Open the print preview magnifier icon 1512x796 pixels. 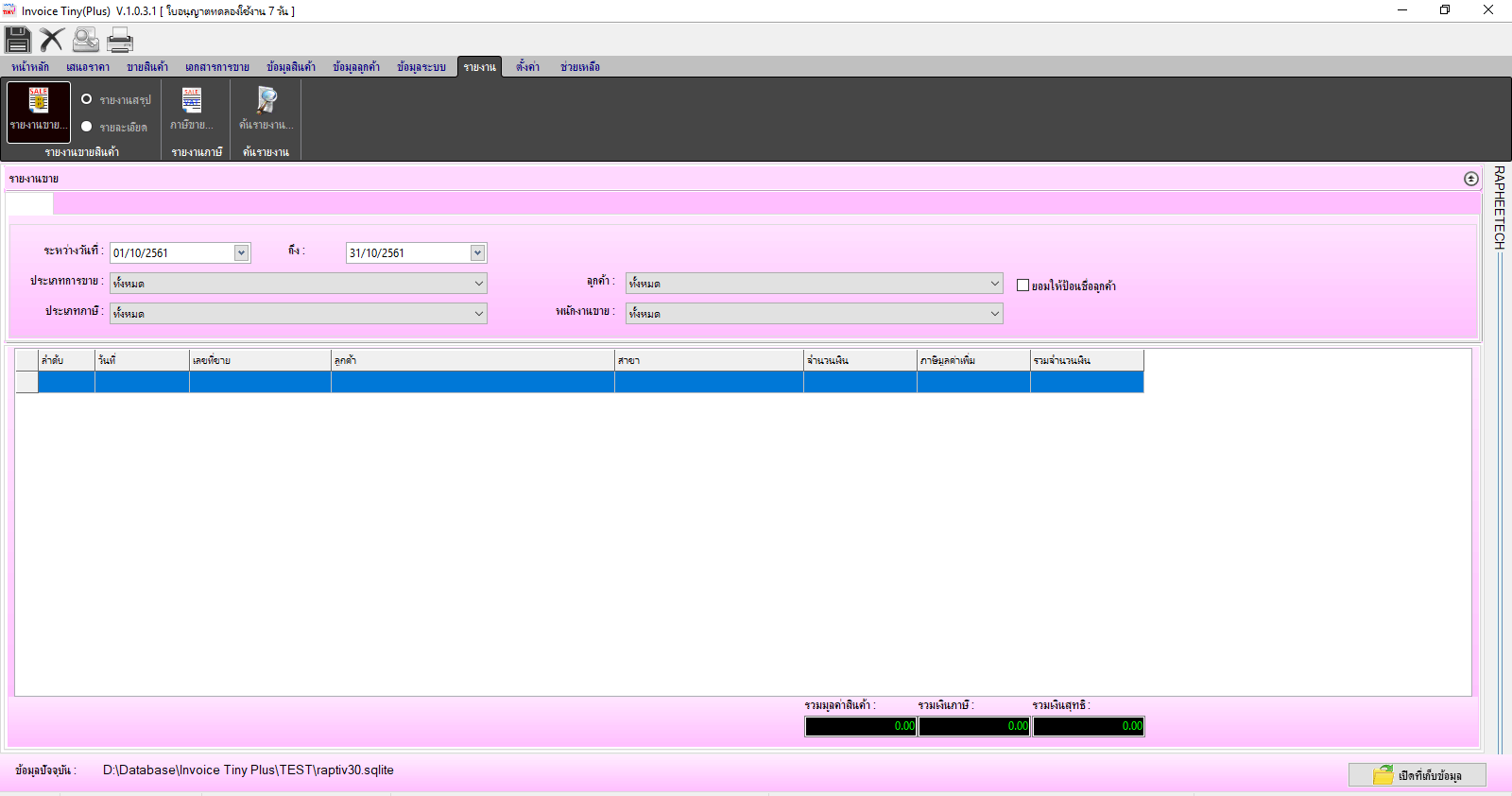(86, 40)
